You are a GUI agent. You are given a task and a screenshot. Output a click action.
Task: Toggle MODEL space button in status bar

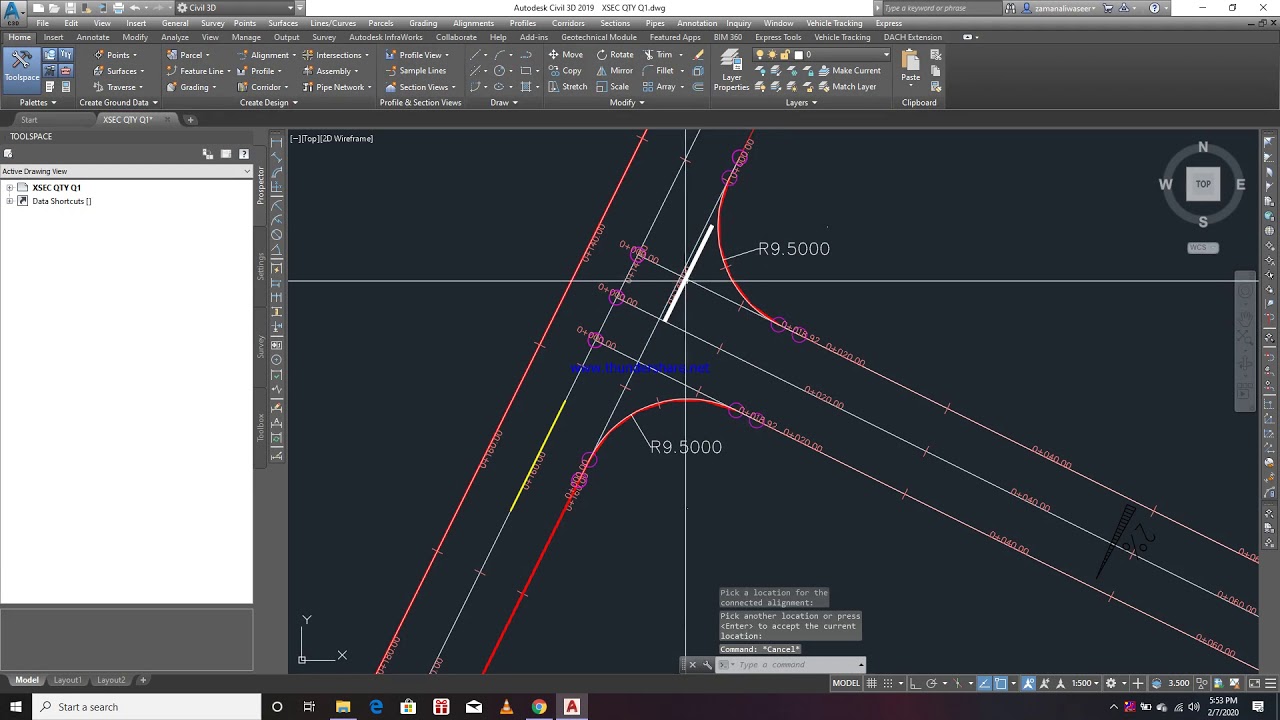point(846,683)
